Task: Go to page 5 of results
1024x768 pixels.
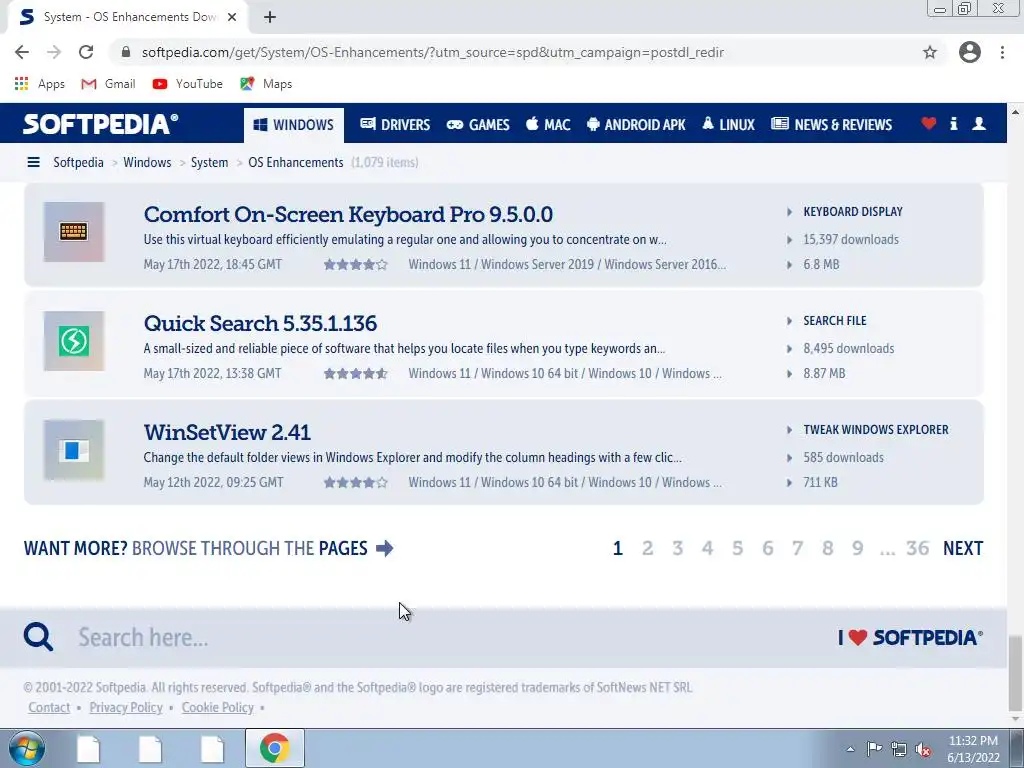Action: tap(737, 548)
